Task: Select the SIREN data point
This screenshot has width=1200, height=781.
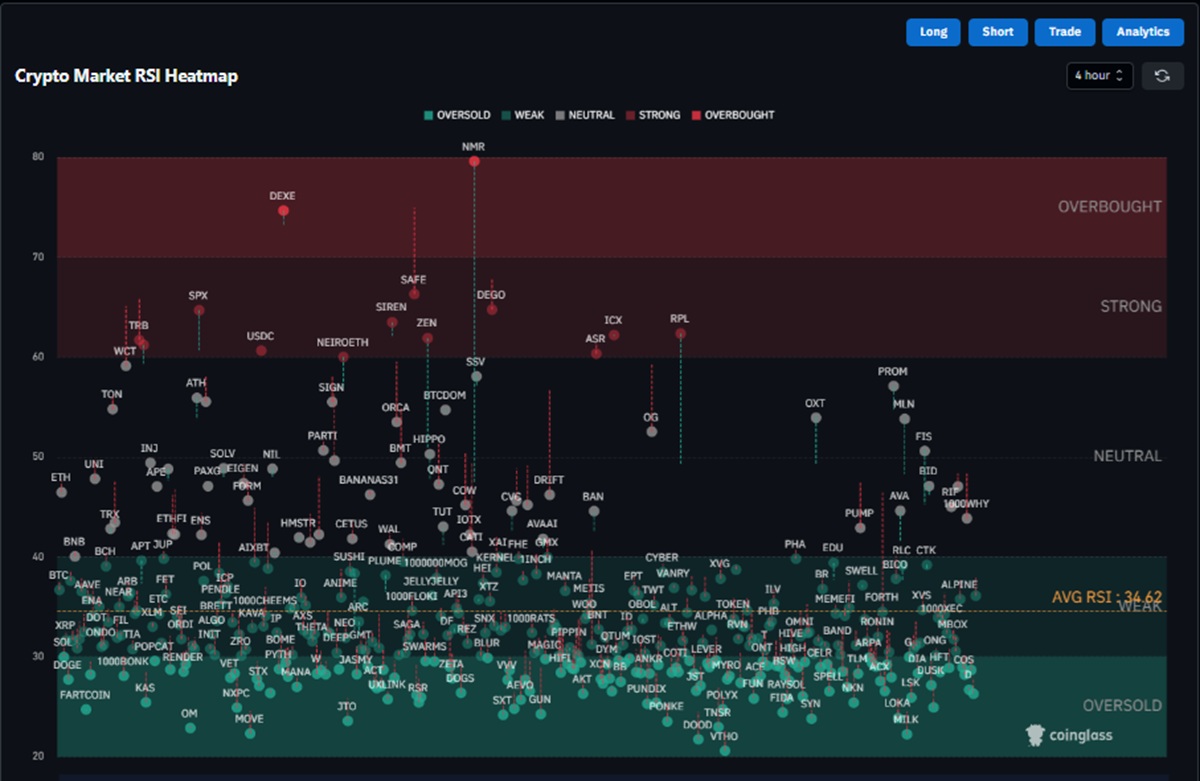Action: [392, 322]
